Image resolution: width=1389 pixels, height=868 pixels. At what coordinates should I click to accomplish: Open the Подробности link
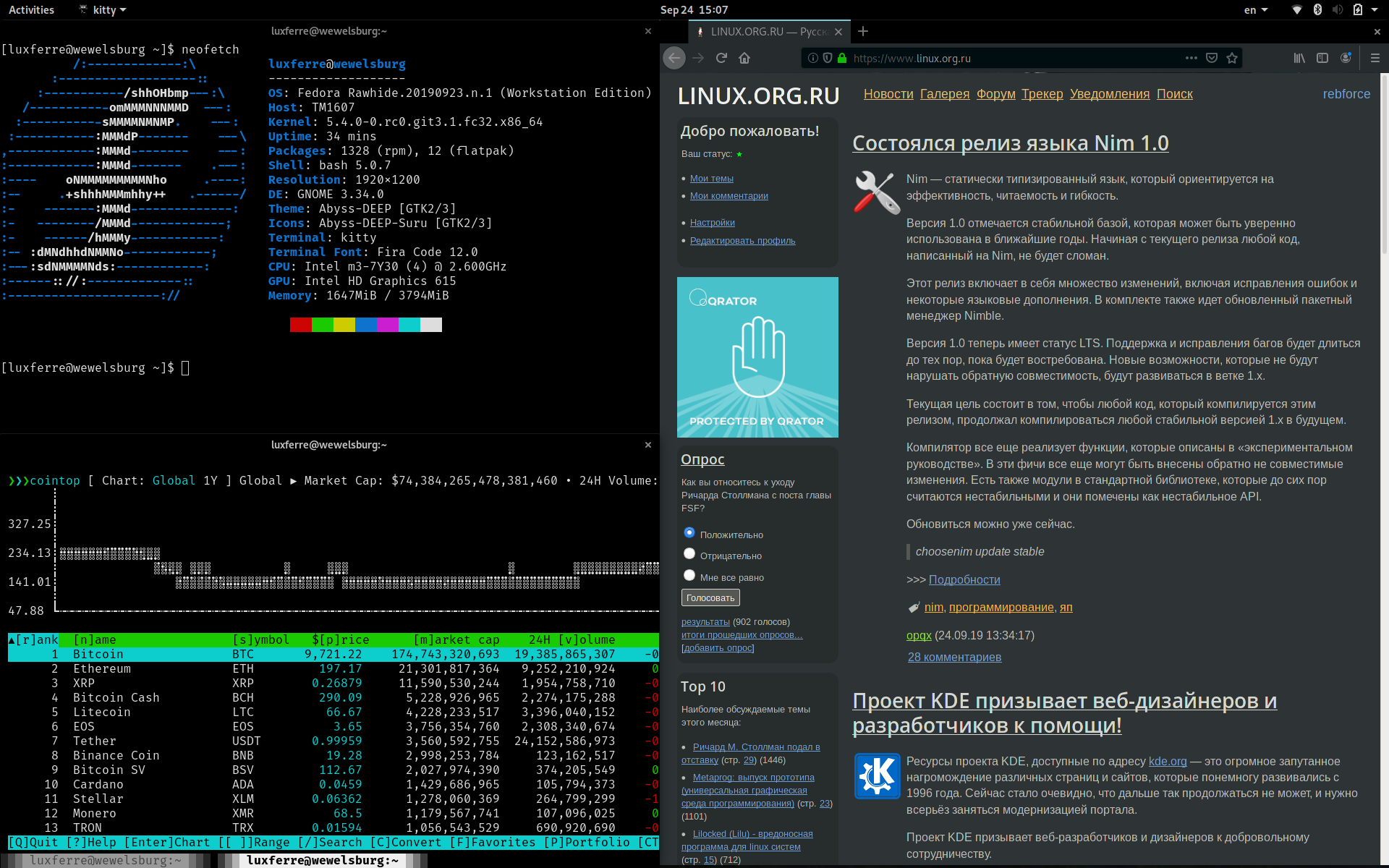(964, 579)
